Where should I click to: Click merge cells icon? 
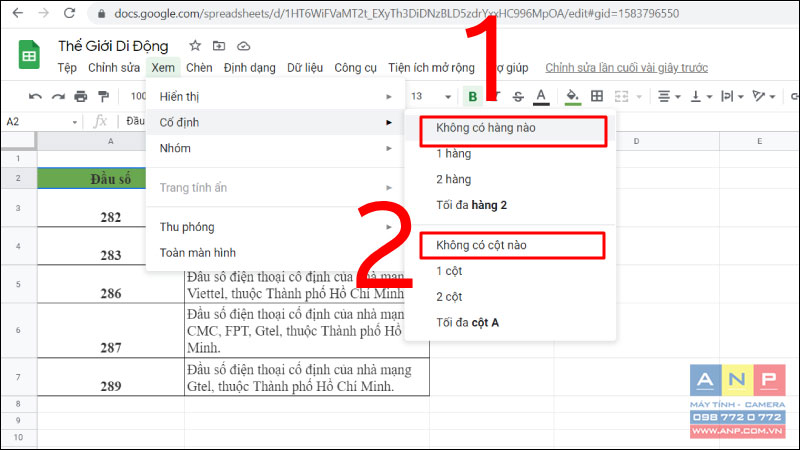click(621, 96)
